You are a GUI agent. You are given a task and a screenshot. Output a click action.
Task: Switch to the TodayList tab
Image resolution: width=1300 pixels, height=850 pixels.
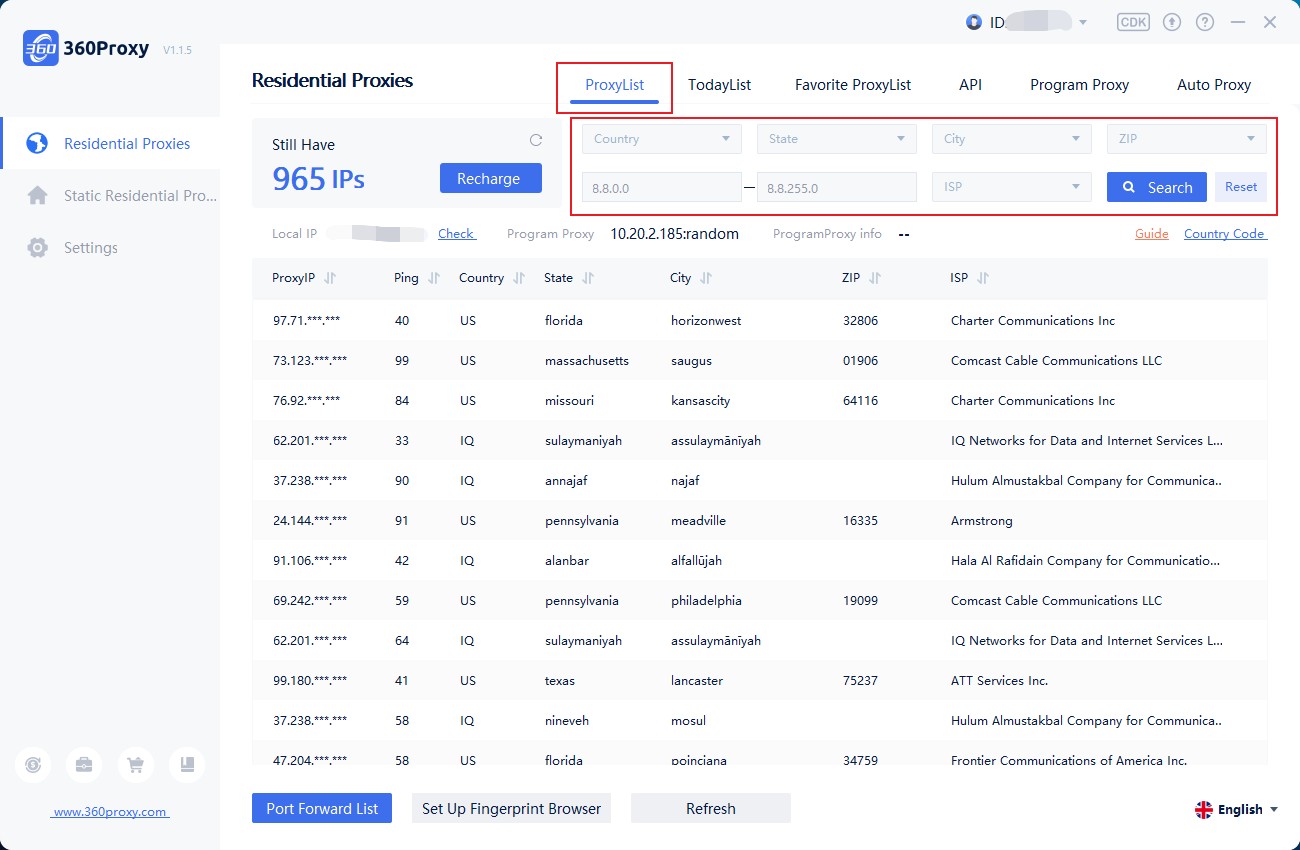[x=719, y=85]
